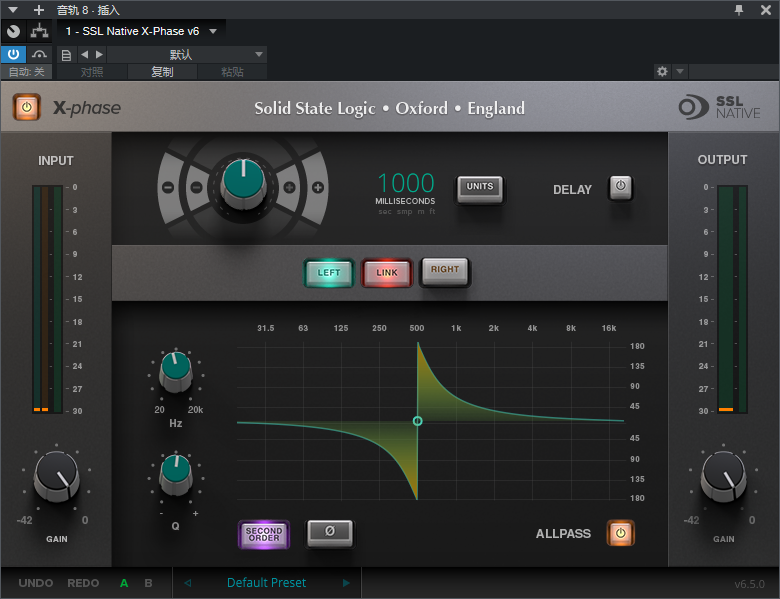
Task: Click the preset file document icon
Action: pos(66,55)
